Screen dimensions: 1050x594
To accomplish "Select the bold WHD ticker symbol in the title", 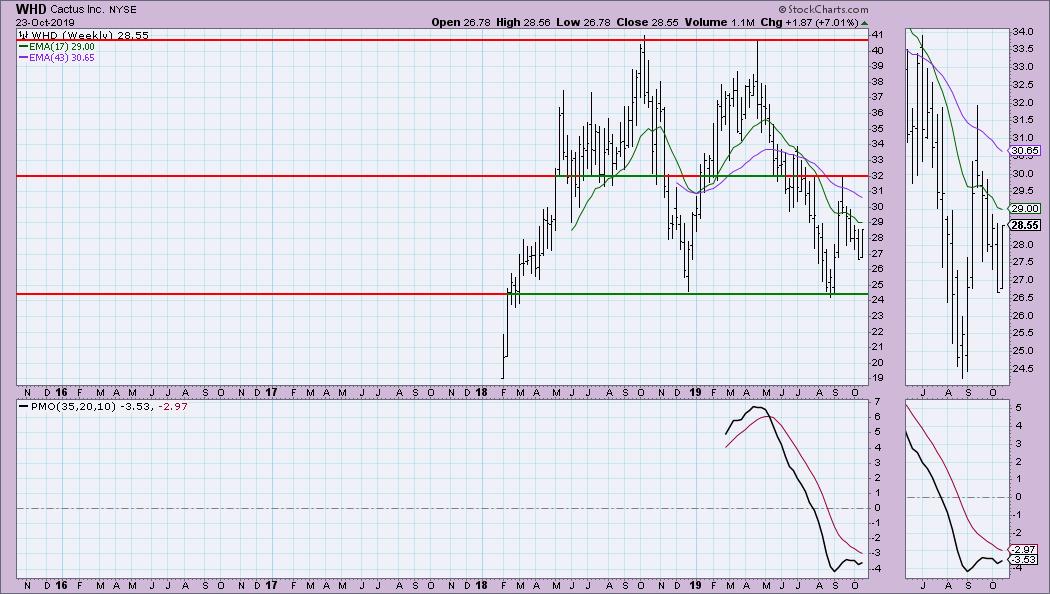I will (x=31, y=9).
